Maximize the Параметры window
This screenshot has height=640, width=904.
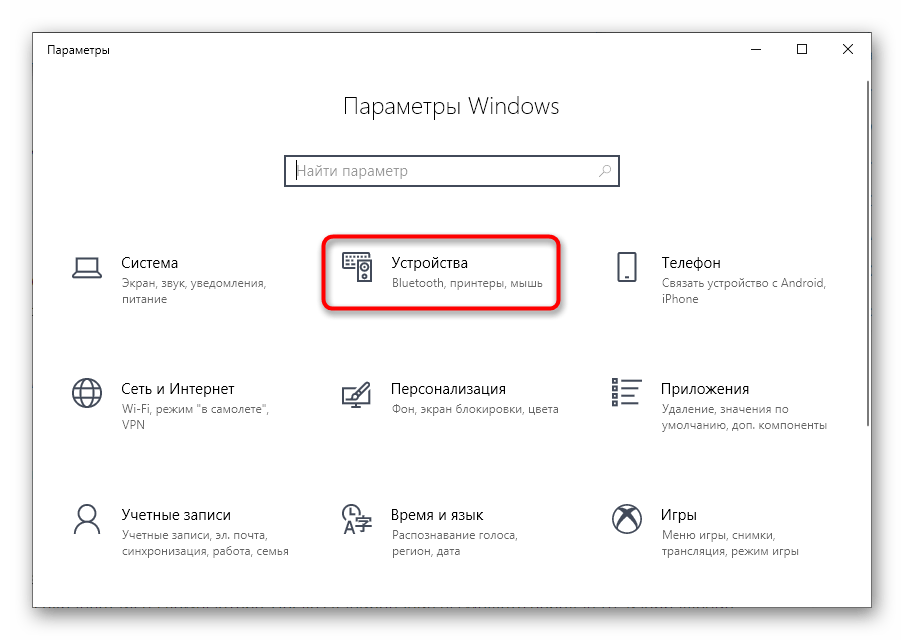pyautogui.click(x=802, y=50)
